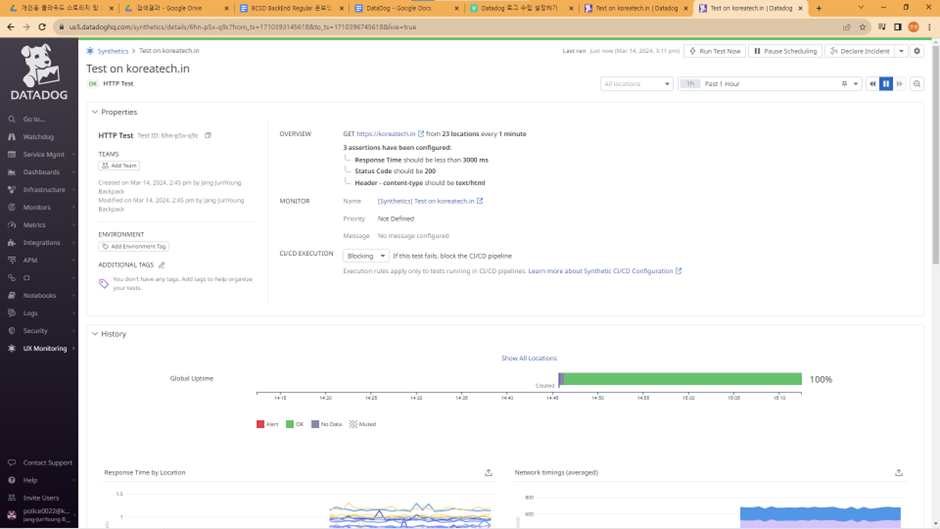This screenshot has width=940, height=529.
Task: Click the Integrations sidebar icon
Action: (x=11, y=242)
